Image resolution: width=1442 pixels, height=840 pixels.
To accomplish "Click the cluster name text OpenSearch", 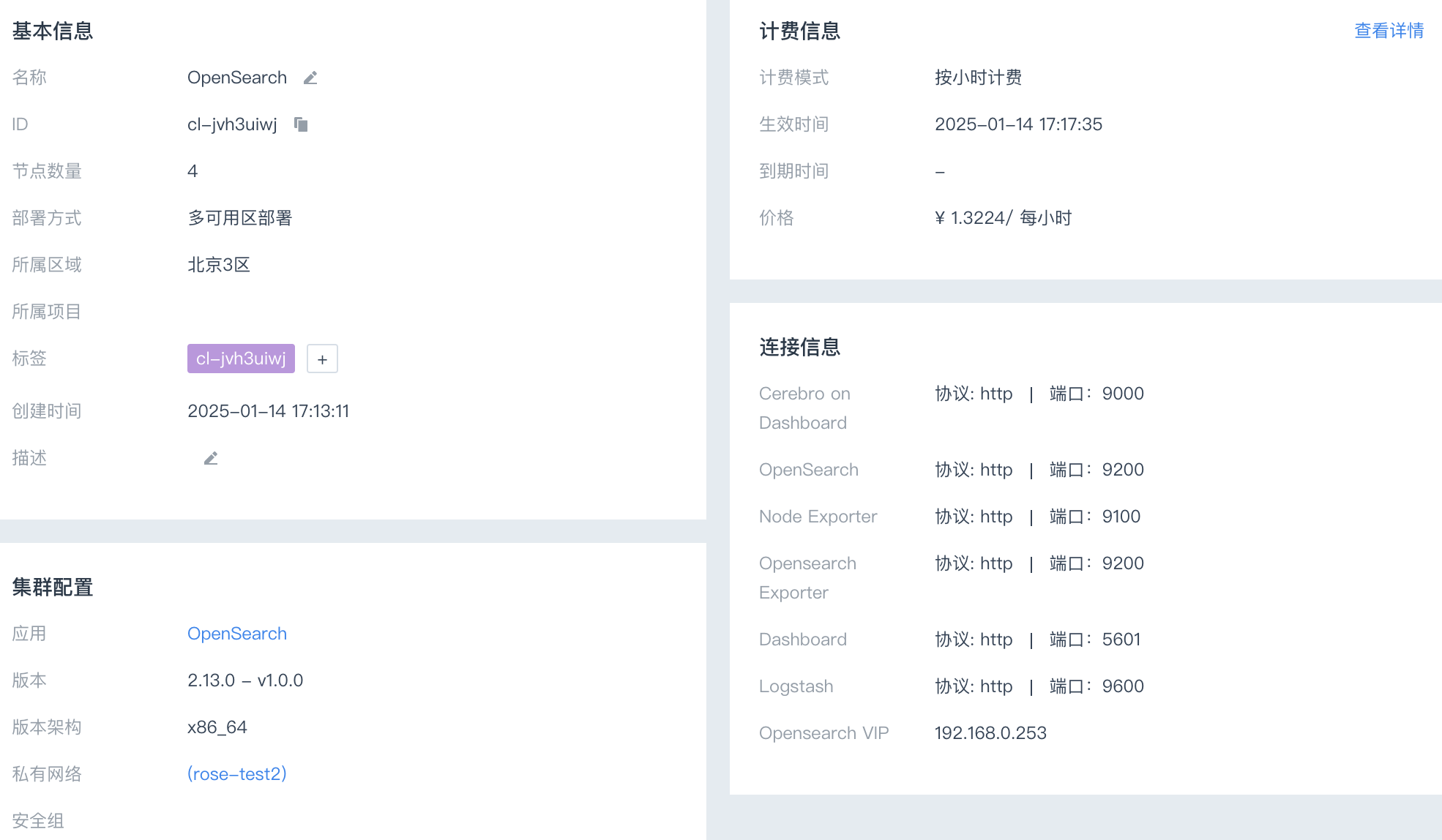I will pos(237,78).
